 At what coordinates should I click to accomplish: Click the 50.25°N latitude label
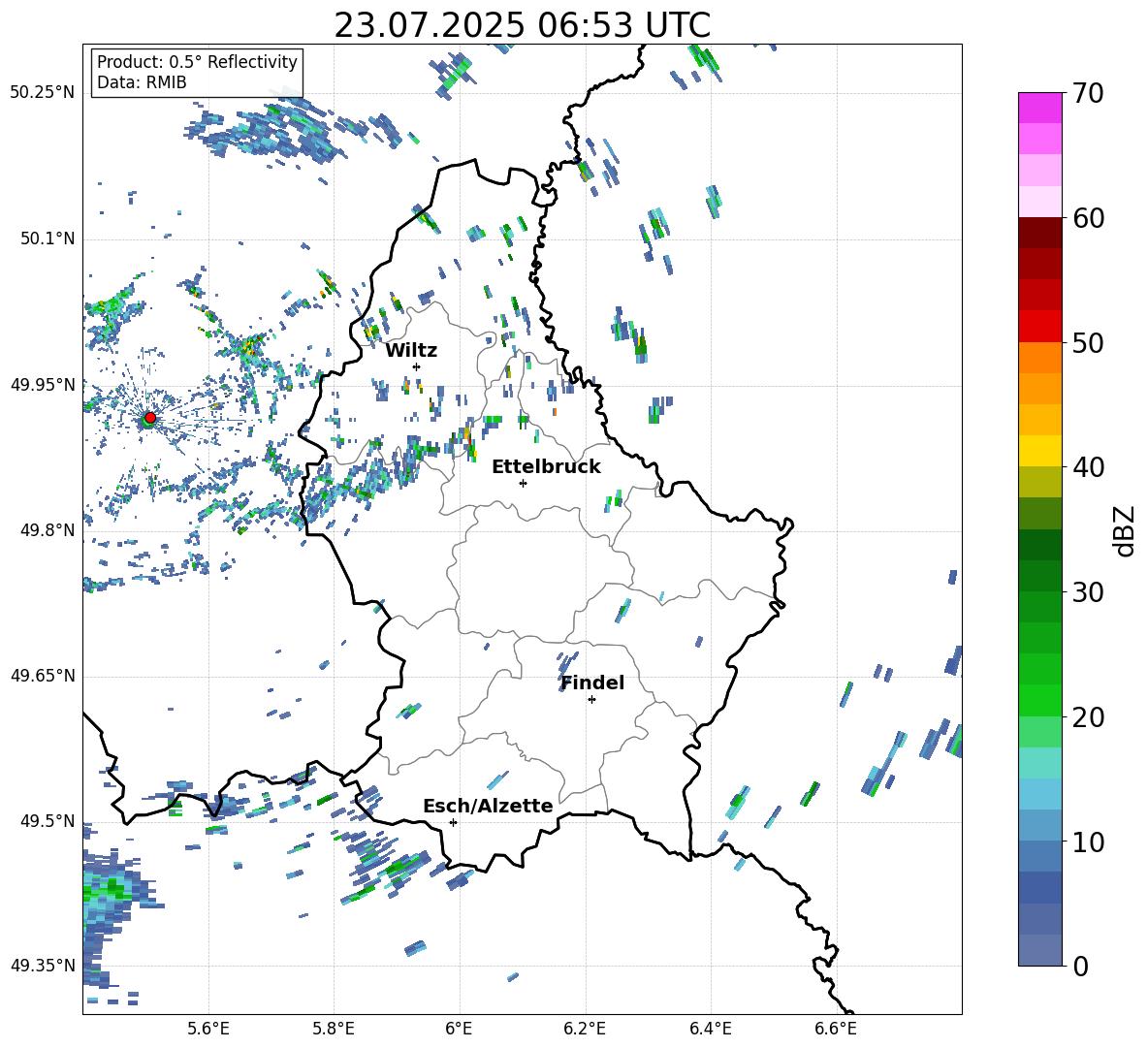click(x=43, y=93)
